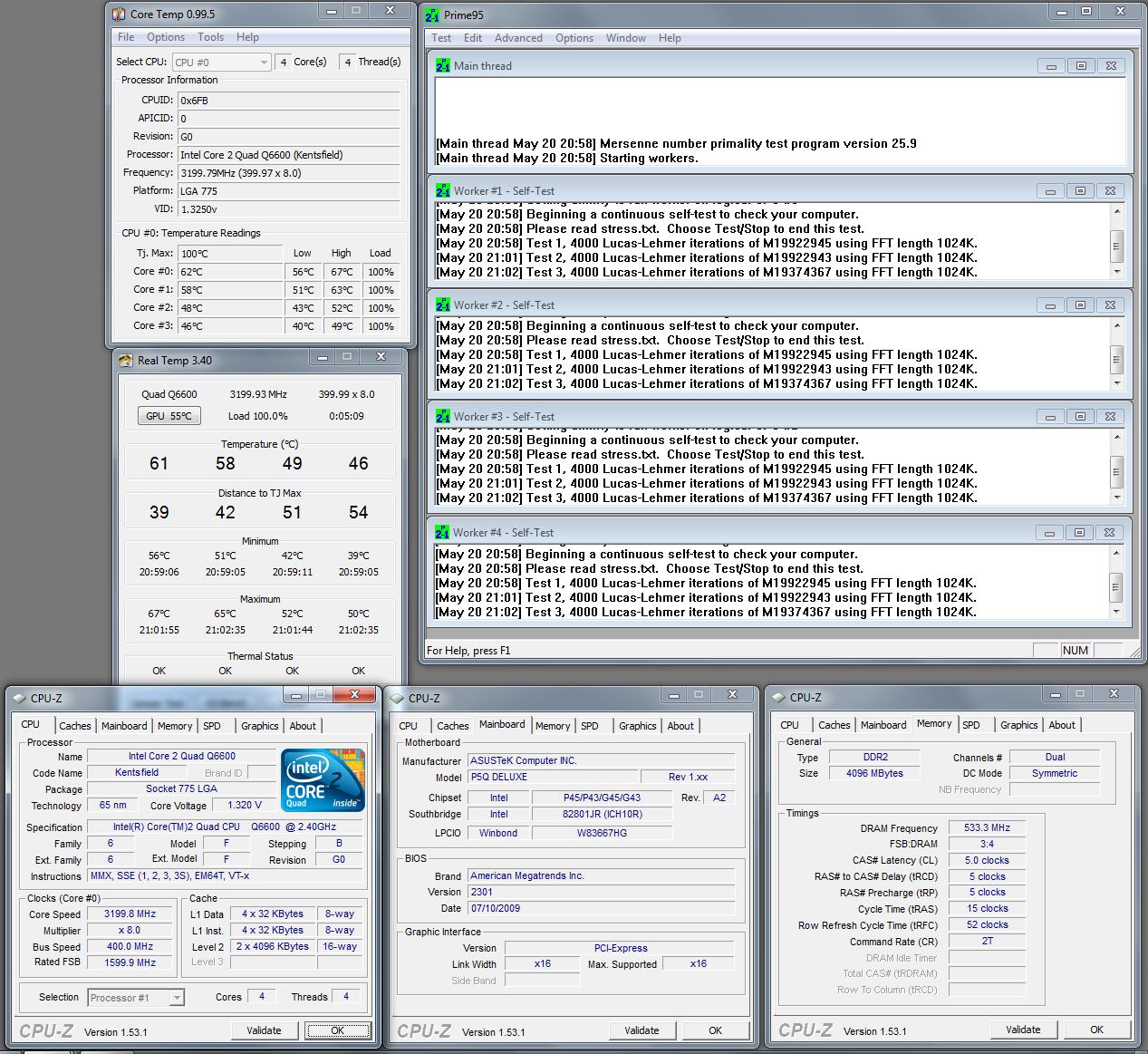The image size is (1148, 1054).
Task: Click the Real Temp title bar icon
Action: click(x=126, y=360)
